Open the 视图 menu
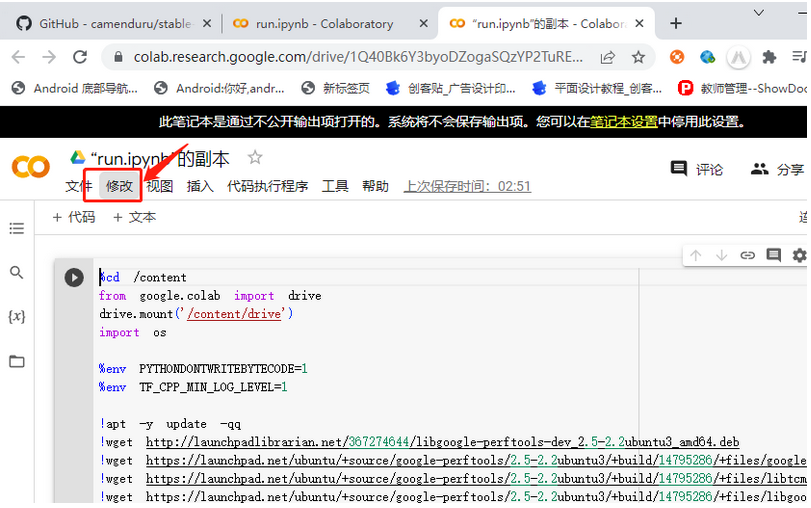This screenshot has width=811, height=508. pos(159,186)
